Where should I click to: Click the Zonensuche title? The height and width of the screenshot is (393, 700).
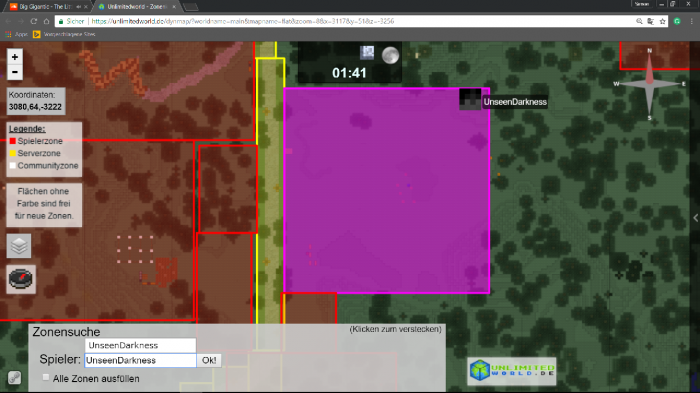(66, 332)
